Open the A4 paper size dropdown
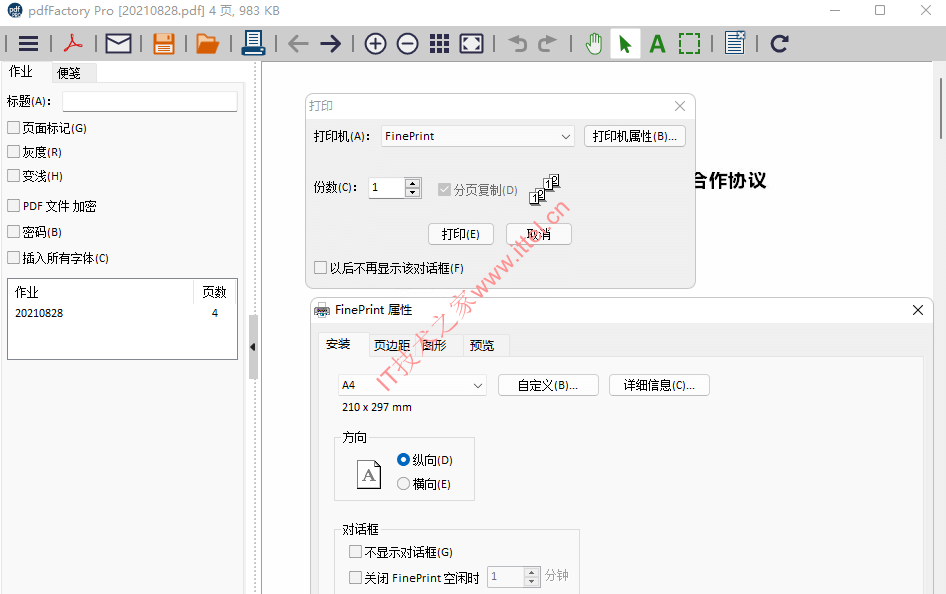The image size is (946, 594). (x=412, y=385)
